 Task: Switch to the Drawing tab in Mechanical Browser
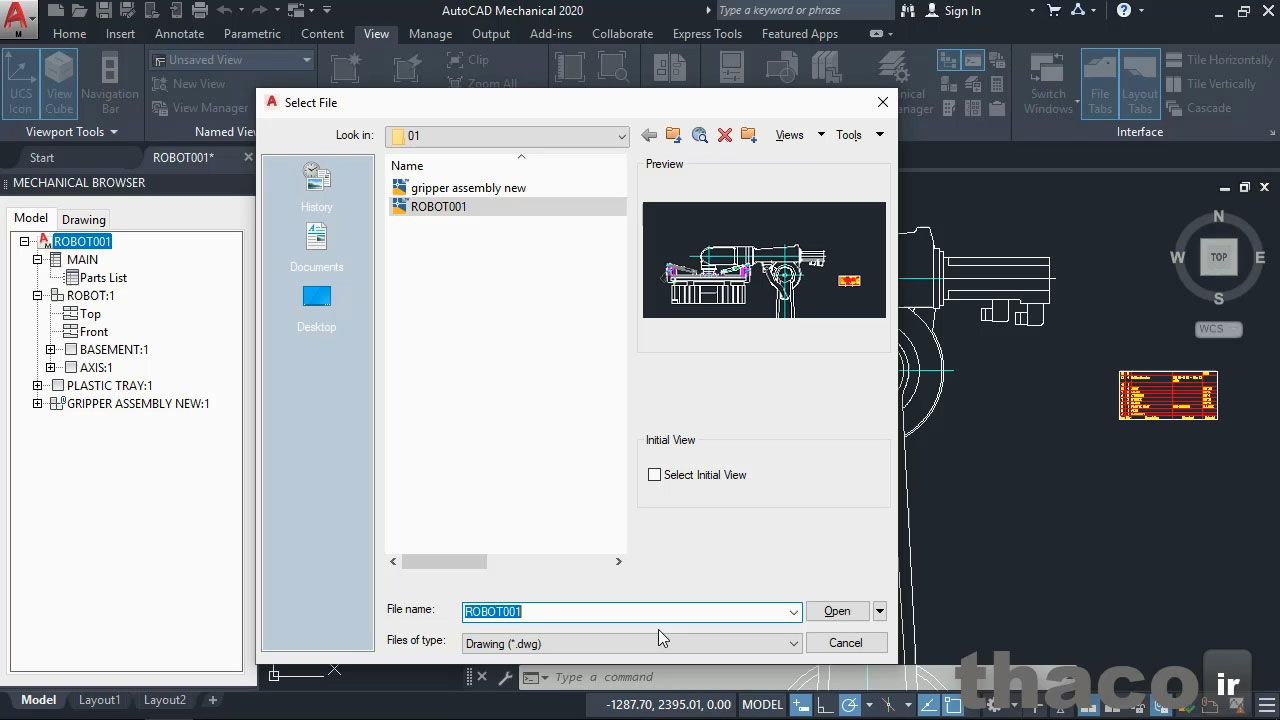[84, 219]
